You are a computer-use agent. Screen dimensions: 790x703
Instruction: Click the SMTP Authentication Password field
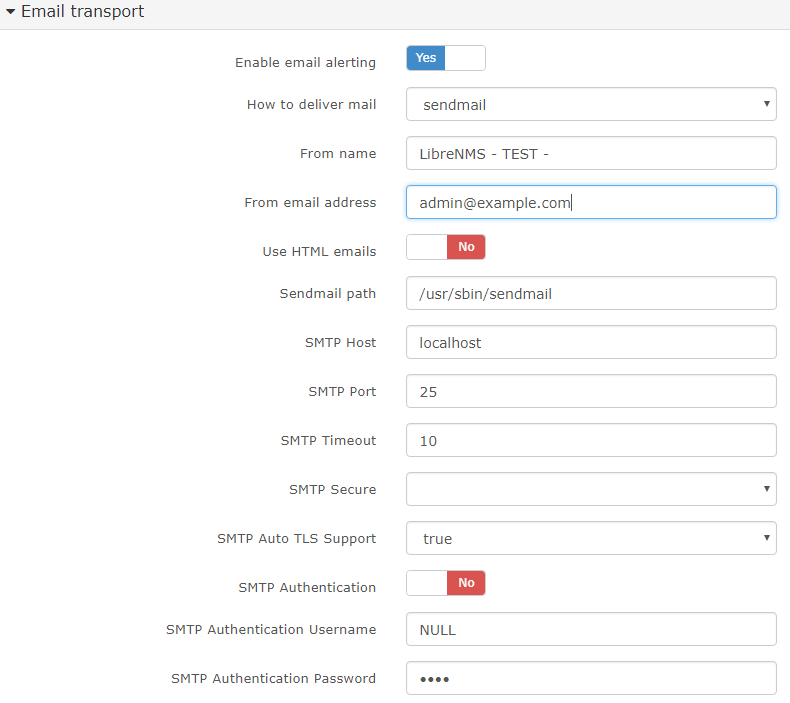(591, 678)
